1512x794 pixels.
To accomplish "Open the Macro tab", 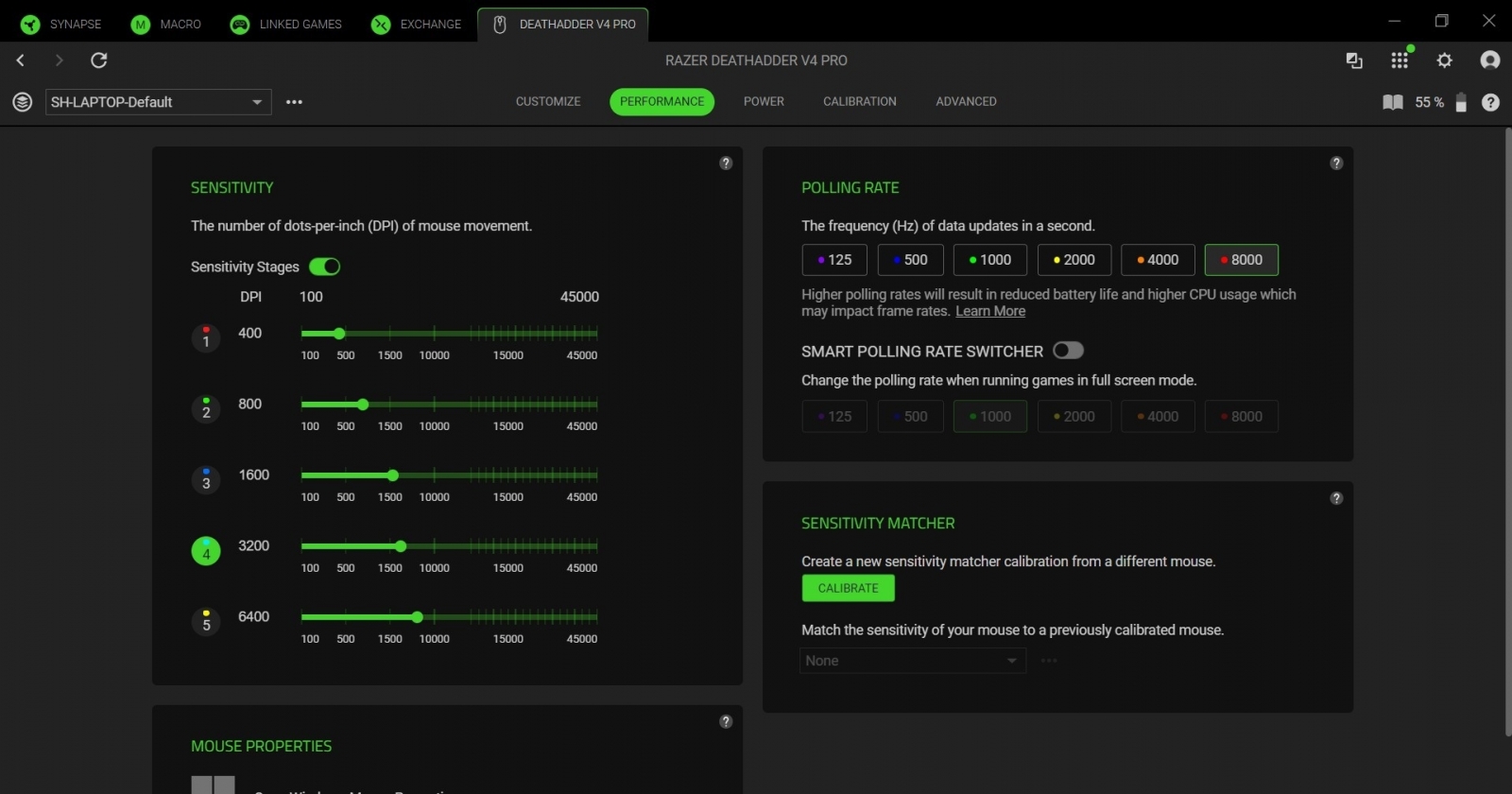I will [x=167, y=25].
